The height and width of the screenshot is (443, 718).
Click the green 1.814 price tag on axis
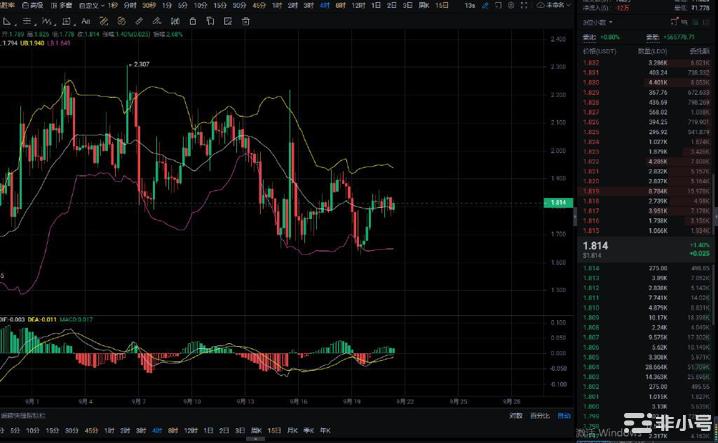(x=558, y=202)
